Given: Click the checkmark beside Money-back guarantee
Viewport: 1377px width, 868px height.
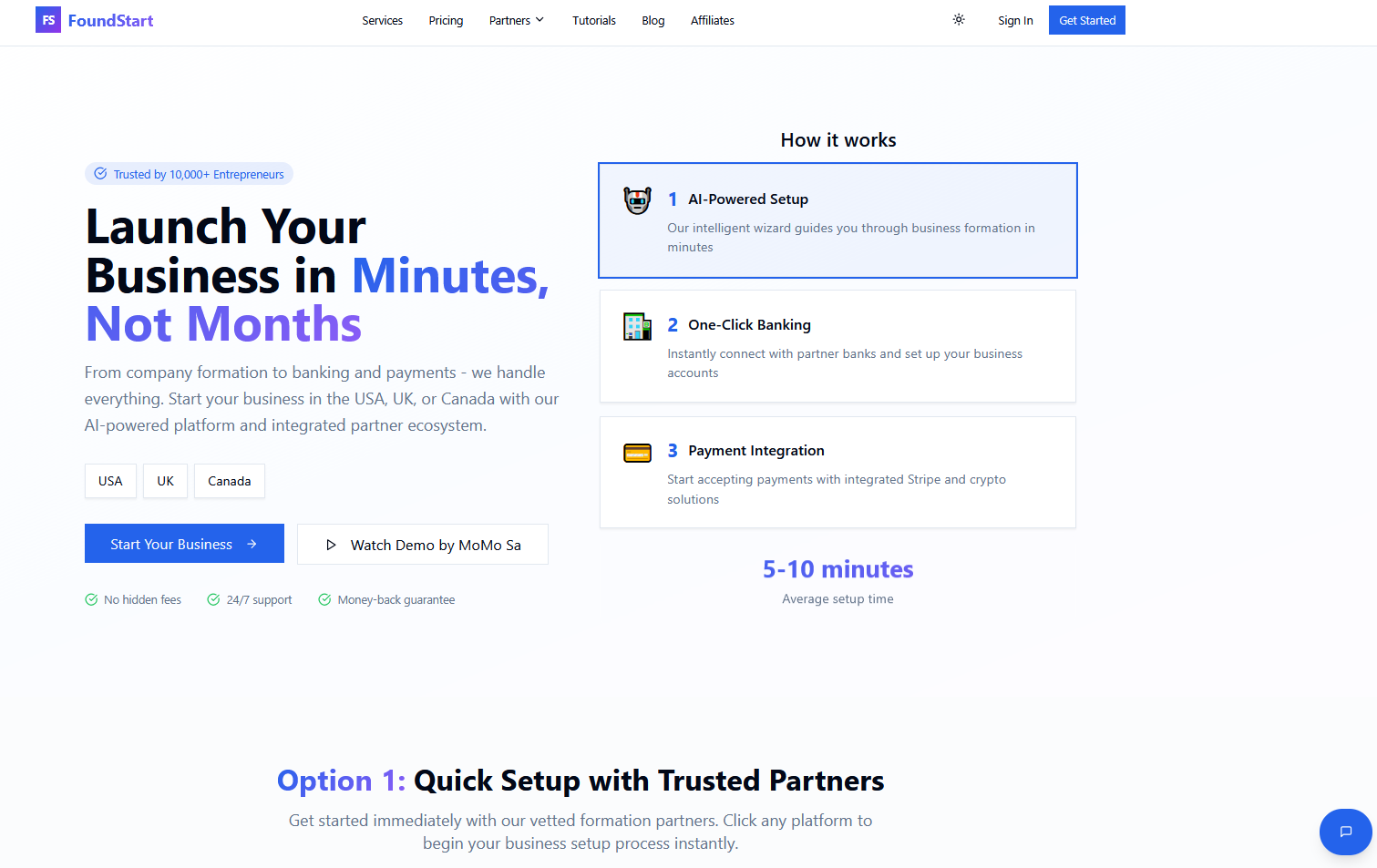Looking at the screenshot, I should click(324, 599).
